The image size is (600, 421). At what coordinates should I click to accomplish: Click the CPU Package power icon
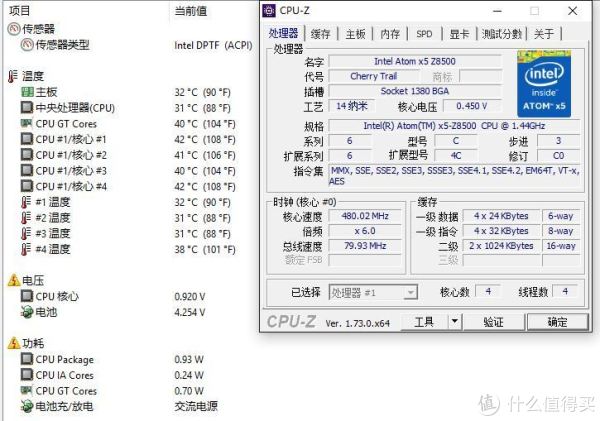(27, 359)
